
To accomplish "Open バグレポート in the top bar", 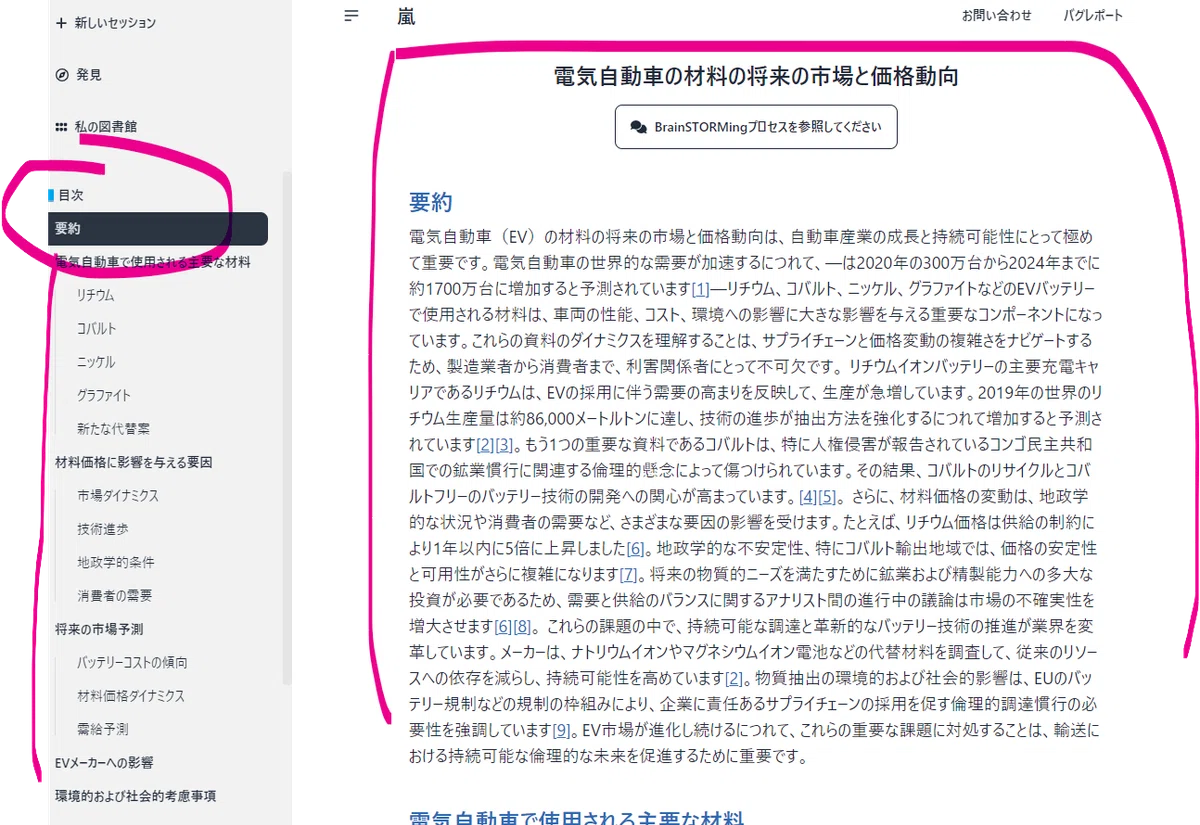I will [1092, 16].
